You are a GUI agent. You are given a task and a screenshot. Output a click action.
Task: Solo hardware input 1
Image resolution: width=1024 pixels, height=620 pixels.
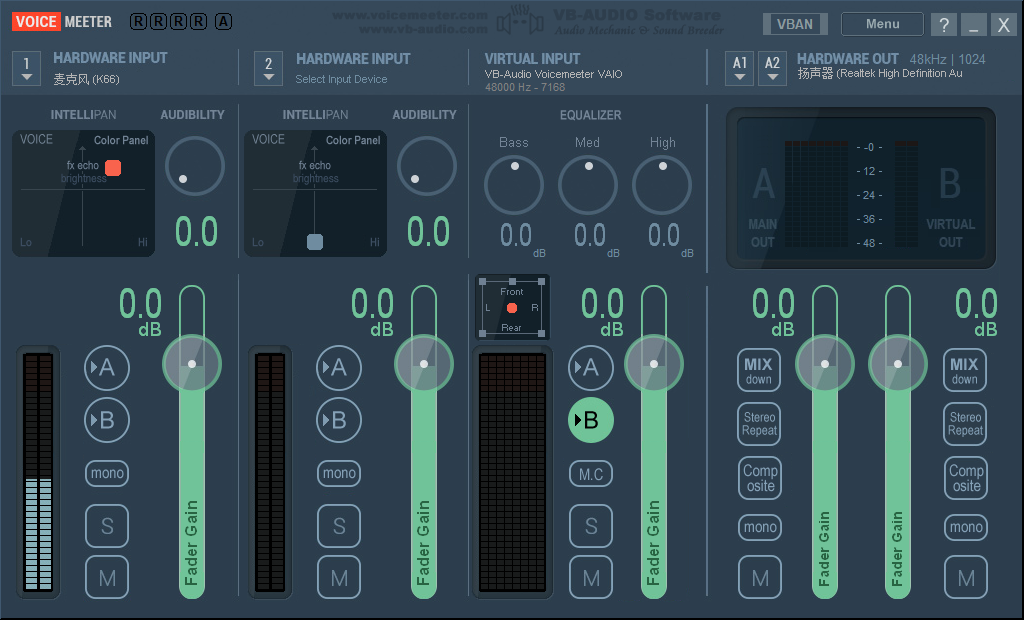point(107,526)
